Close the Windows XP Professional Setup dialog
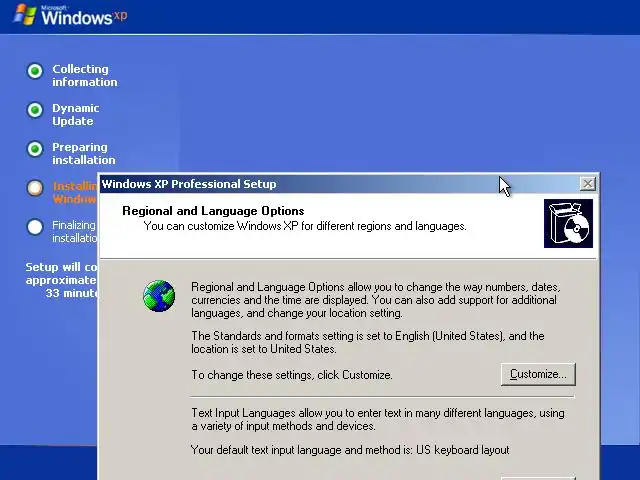The height and width of the screenshot is (480, 640). tap(588, 184)
